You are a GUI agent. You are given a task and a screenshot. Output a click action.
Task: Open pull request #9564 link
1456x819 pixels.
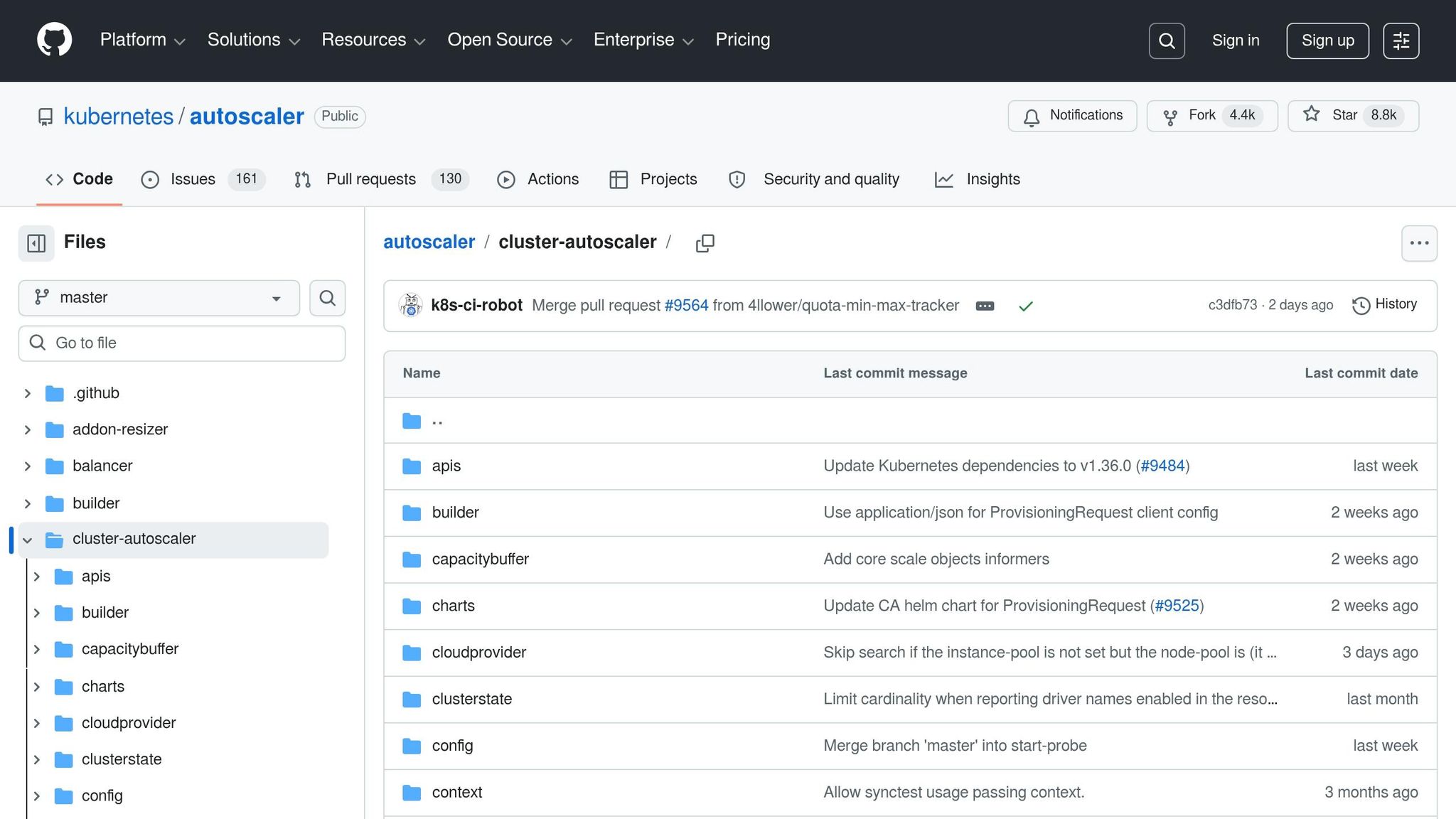click(686, 306)
